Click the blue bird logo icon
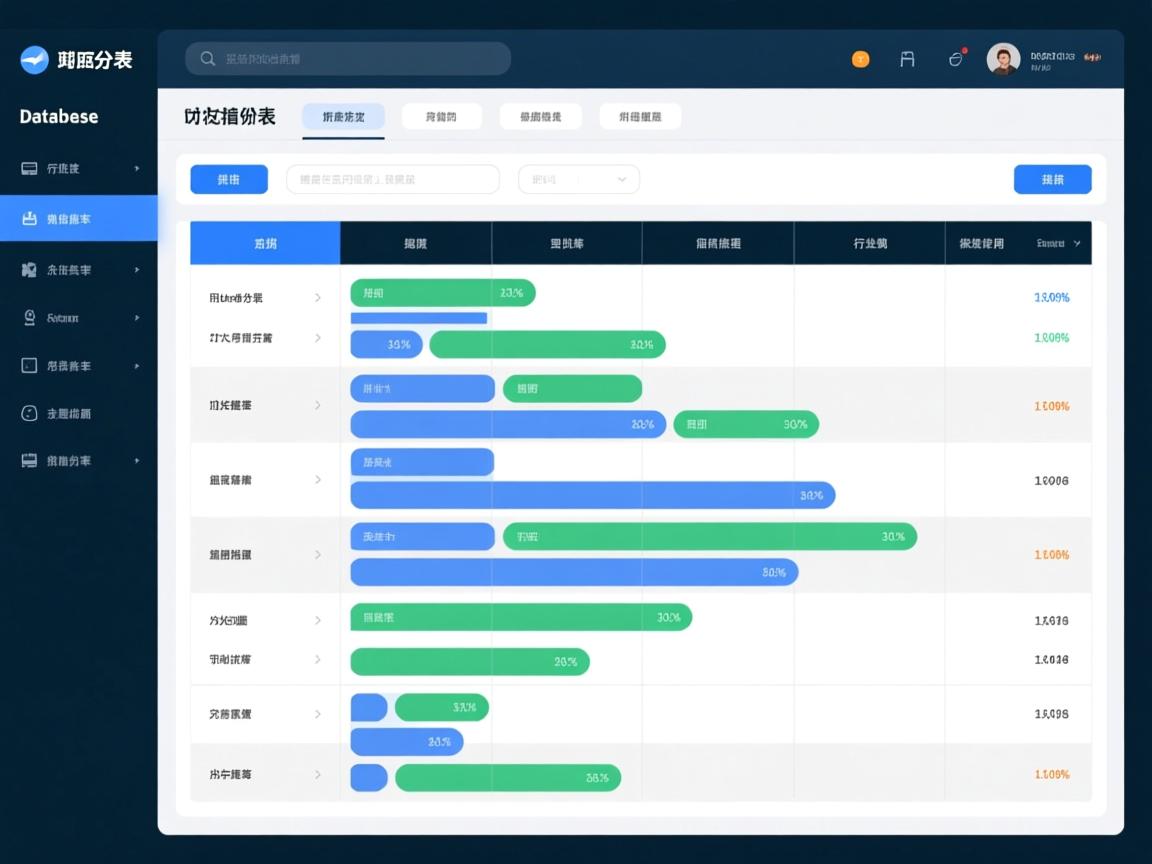Screen dimensions: 1152x864 coord(34,60)
